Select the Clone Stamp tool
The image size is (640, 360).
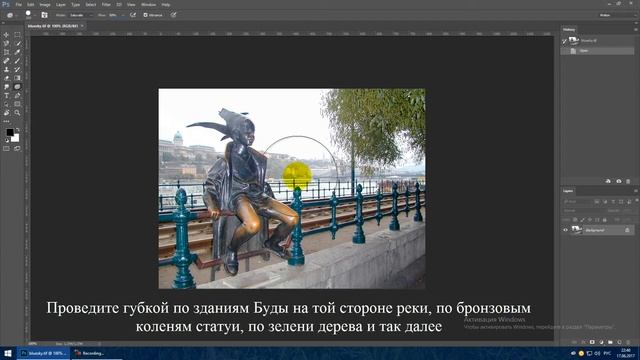coord(7,69)
